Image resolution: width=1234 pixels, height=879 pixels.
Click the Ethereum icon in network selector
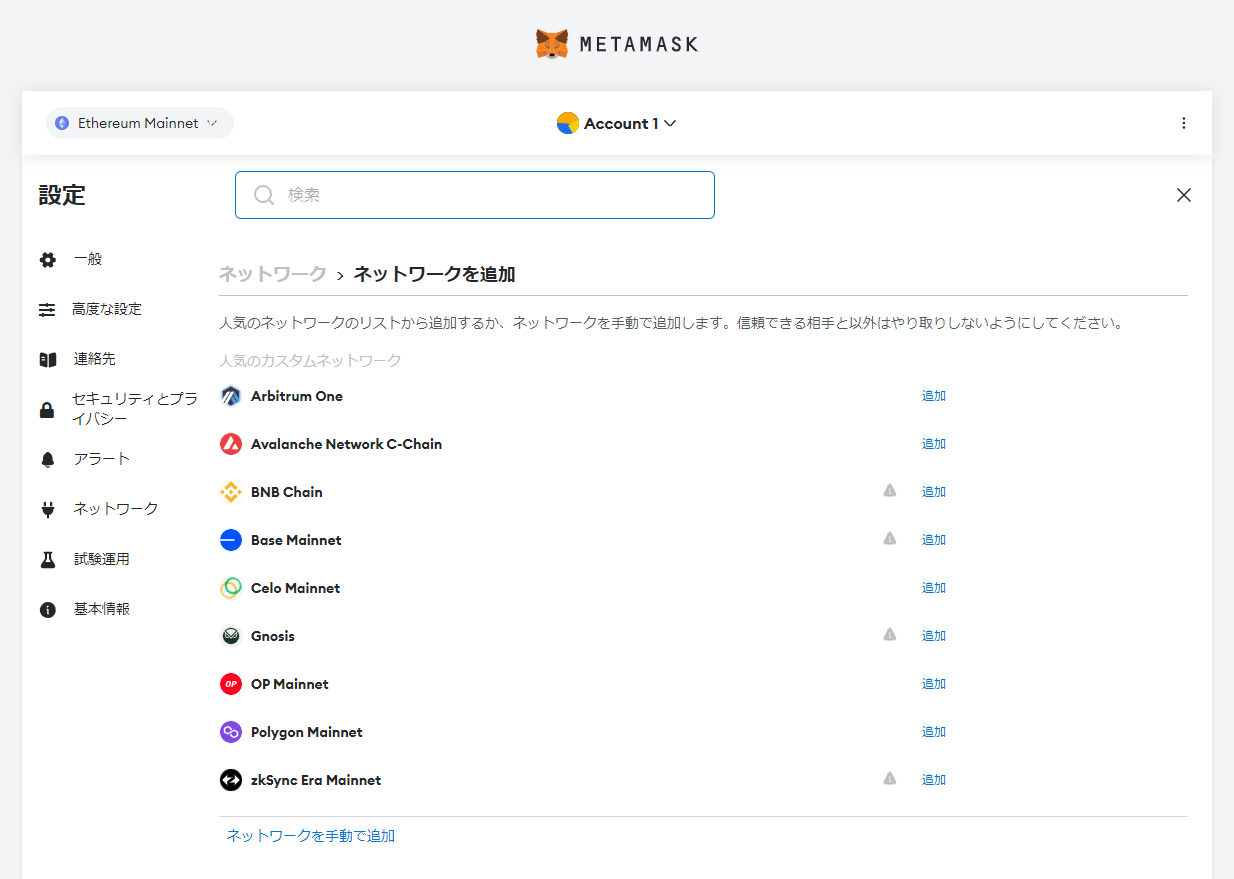tap(62, 123)
